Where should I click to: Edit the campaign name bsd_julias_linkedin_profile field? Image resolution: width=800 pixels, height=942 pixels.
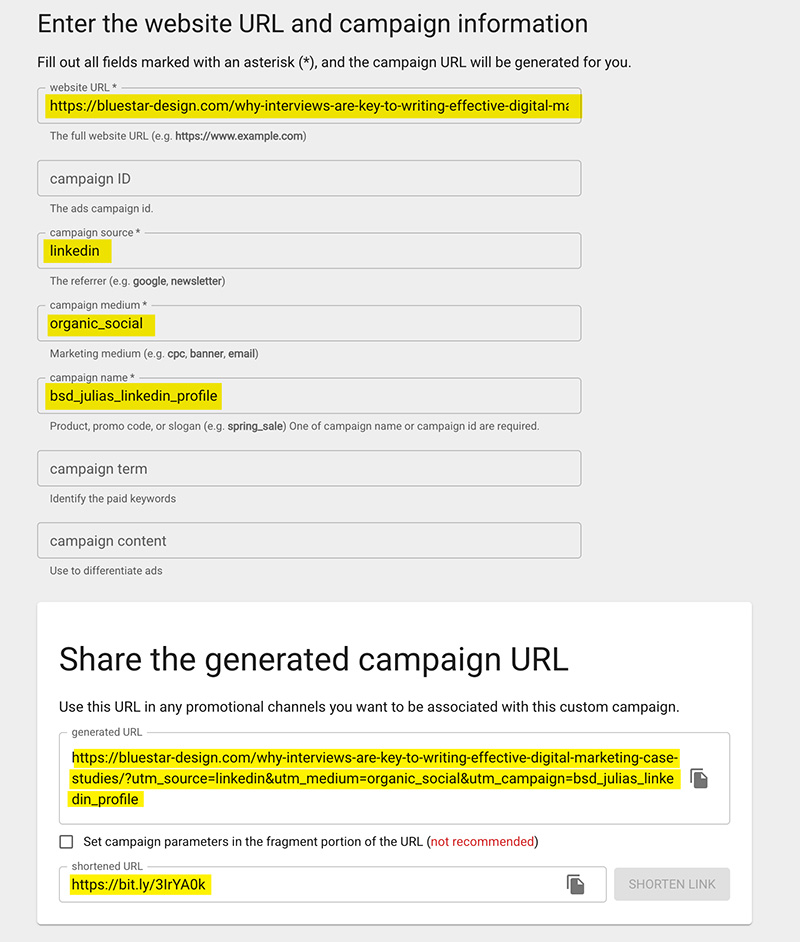309,396
